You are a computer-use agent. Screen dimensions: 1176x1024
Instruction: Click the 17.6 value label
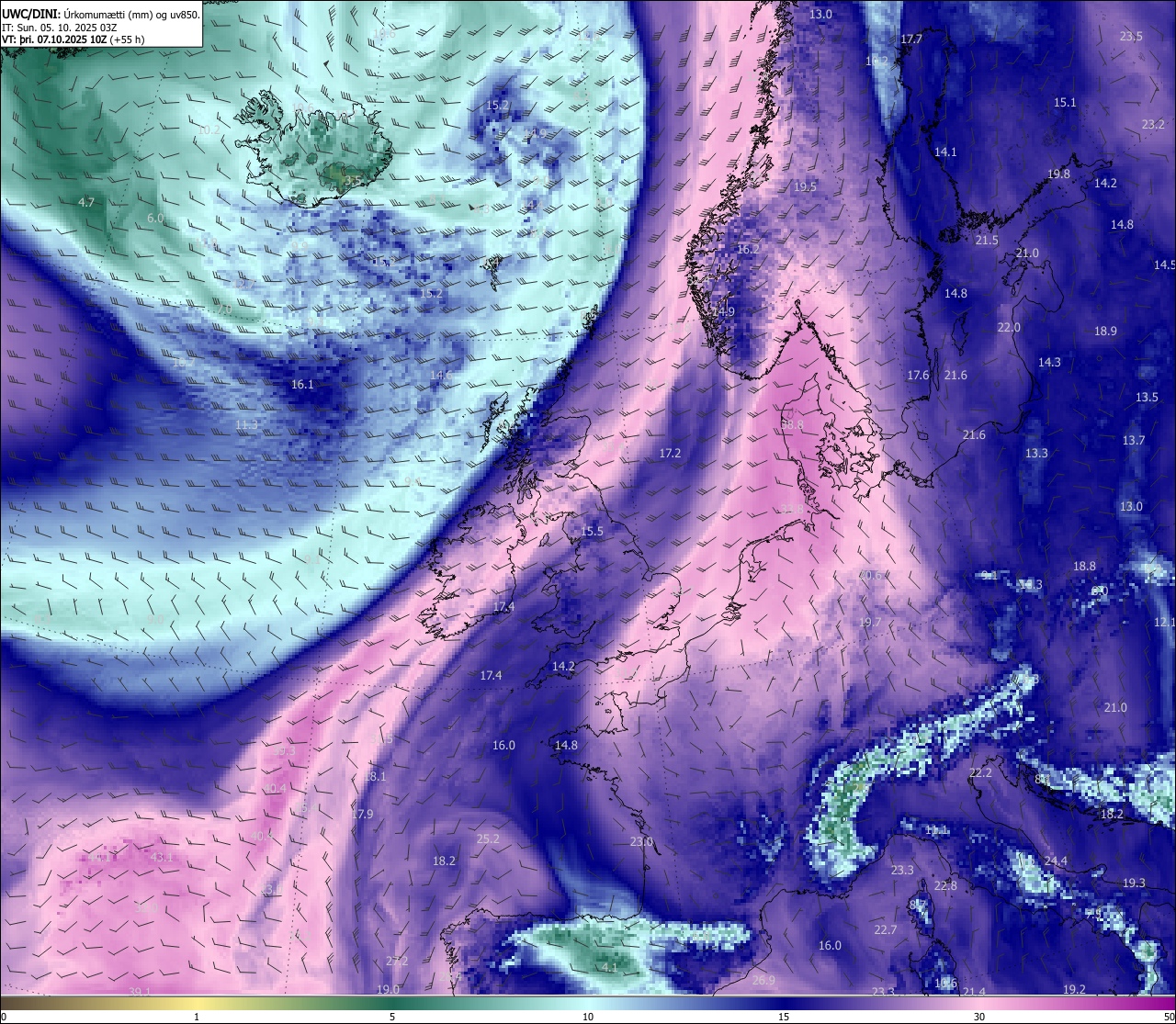click(918, 375)
